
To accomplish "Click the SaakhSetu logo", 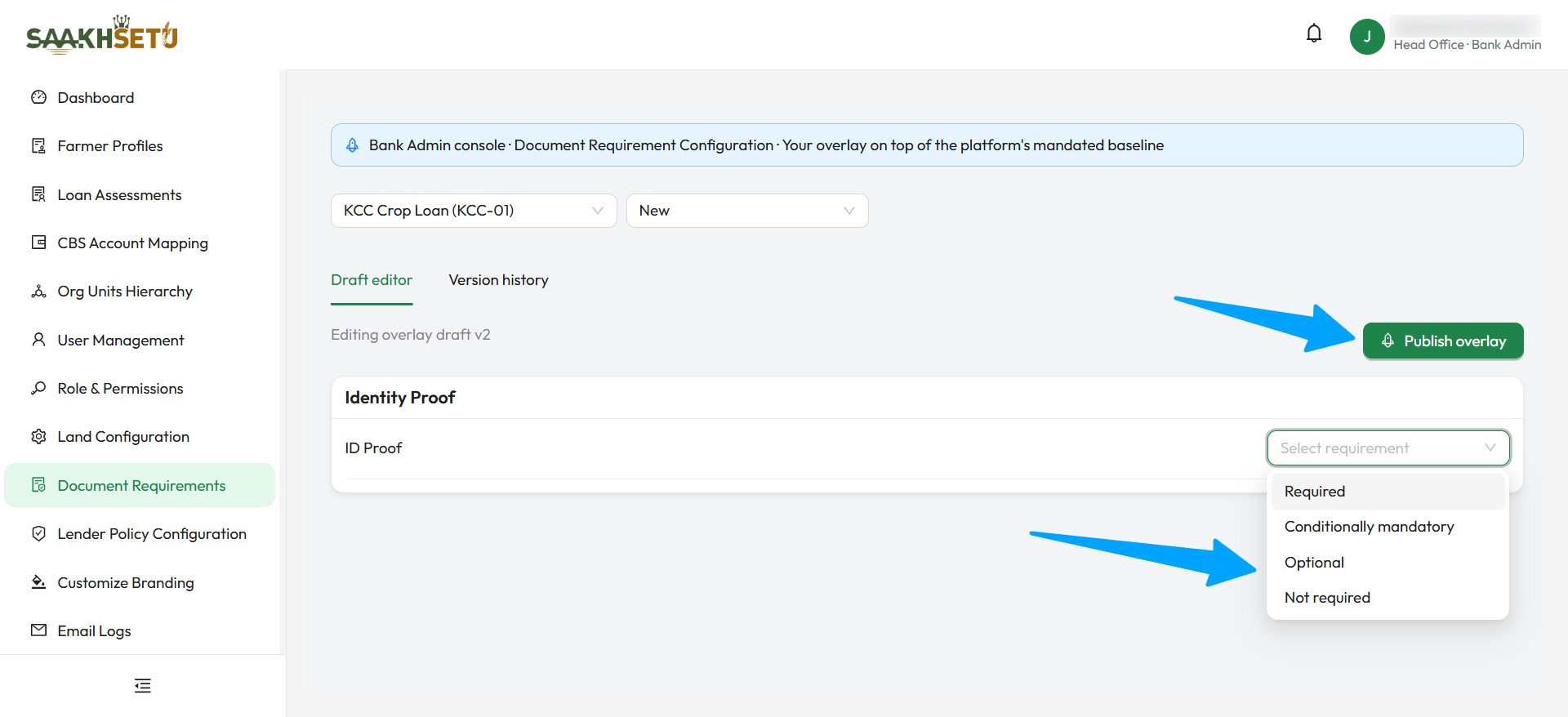I will pyautogui.click(x=102, y=35).
